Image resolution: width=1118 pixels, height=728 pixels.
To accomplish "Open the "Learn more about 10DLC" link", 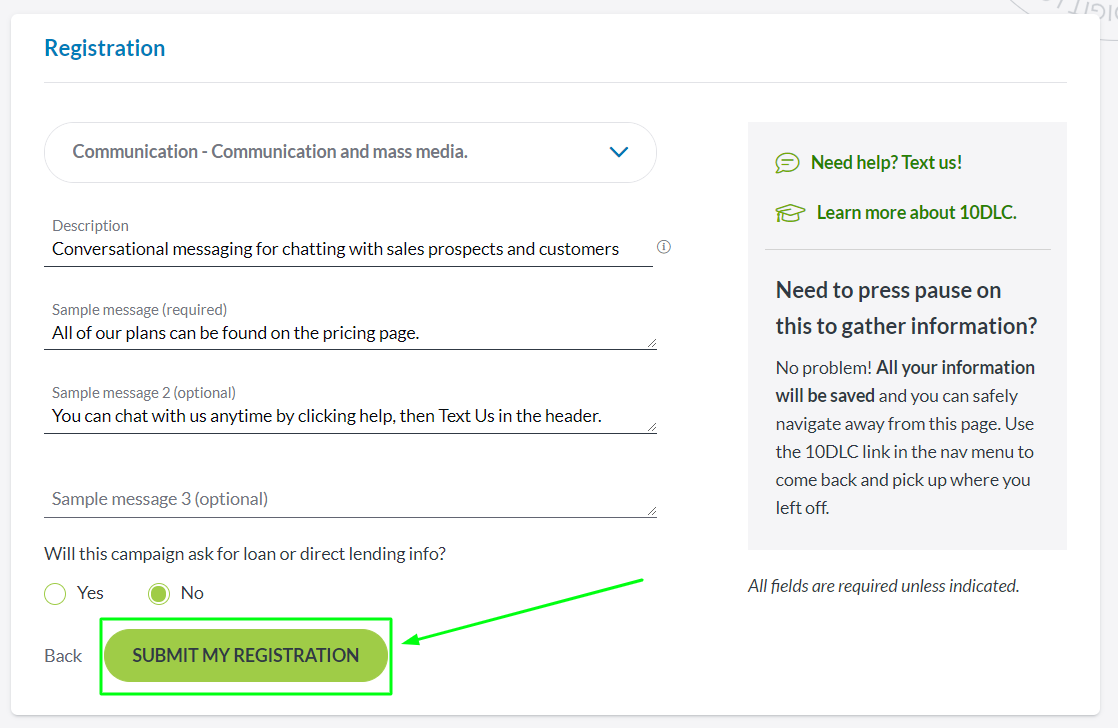I will click(916, 212).
